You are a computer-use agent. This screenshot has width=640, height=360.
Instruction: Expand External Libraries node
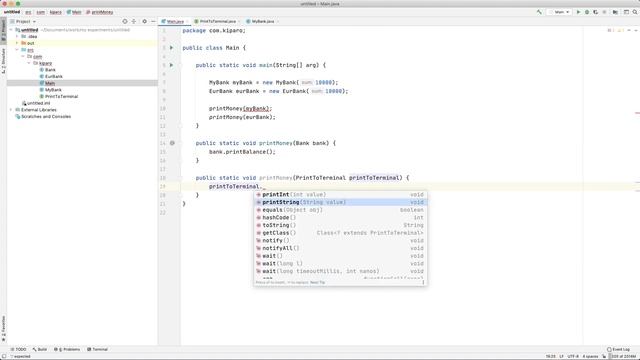click(11, 110)
